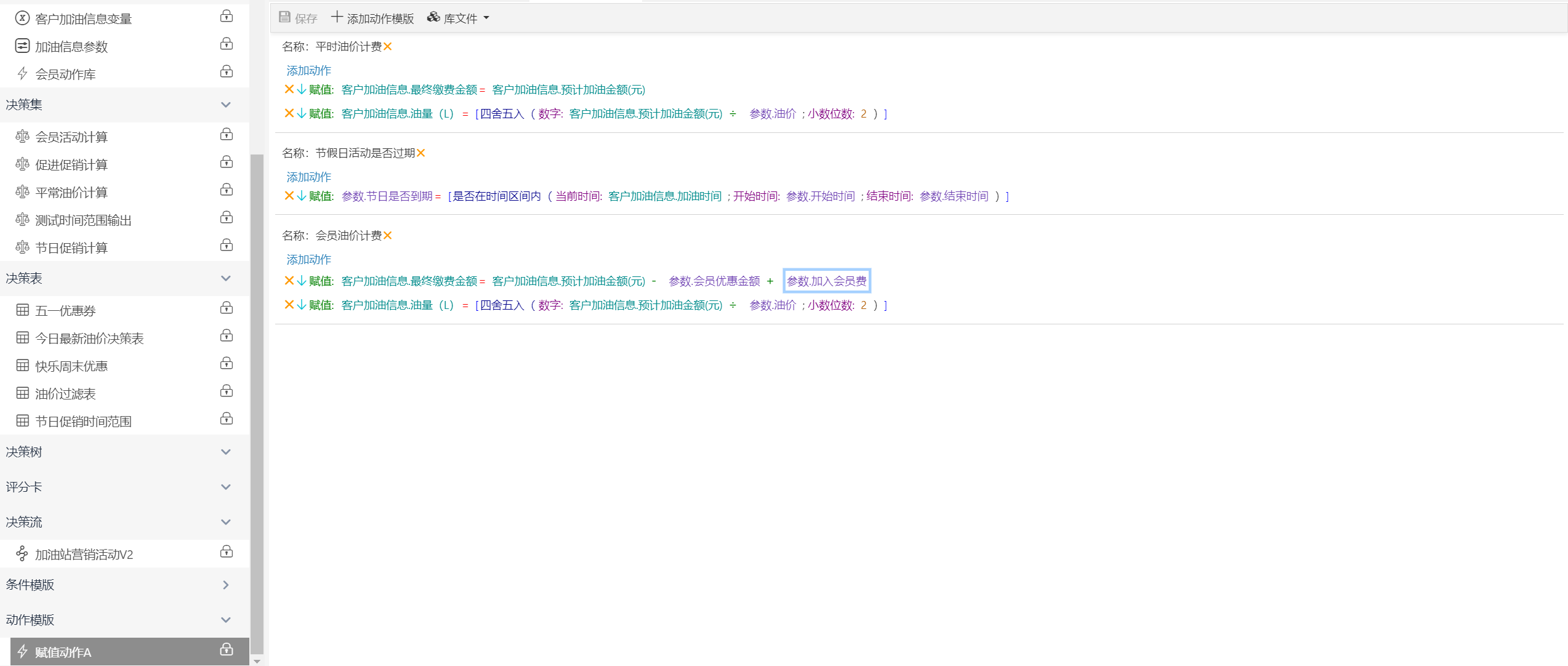Click the lock icon for 加油站营销活动V2
Viewport: 1568px width, 666px height.
click(x=227, y=552)
